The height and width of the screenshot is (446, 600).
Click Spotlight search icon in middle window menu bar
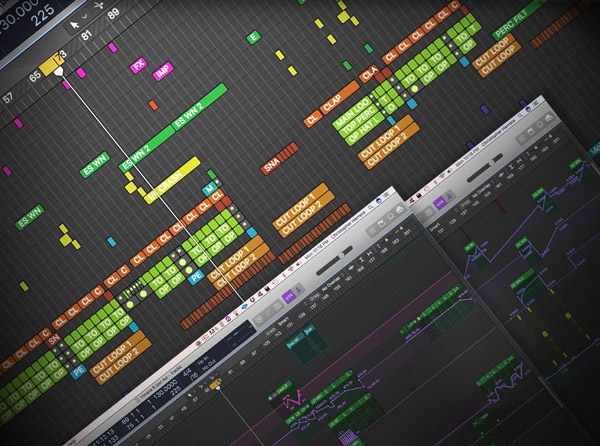click(x=370, y=207)
